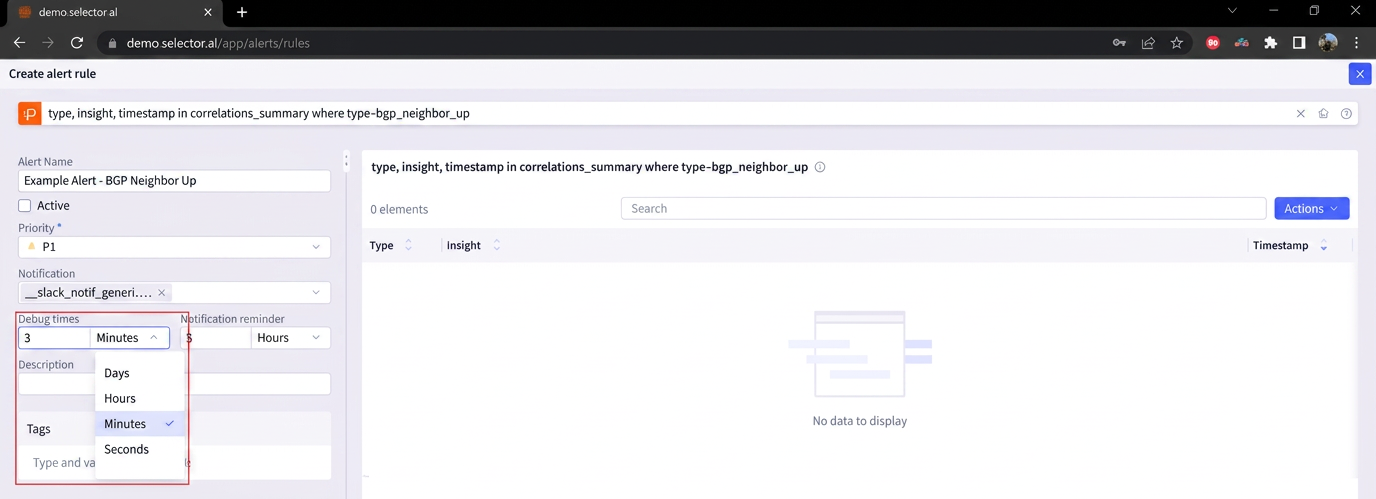Clear the query bar with its X icon
1376x499 pixels.
pyautogui.click(x=1301, y=114)
